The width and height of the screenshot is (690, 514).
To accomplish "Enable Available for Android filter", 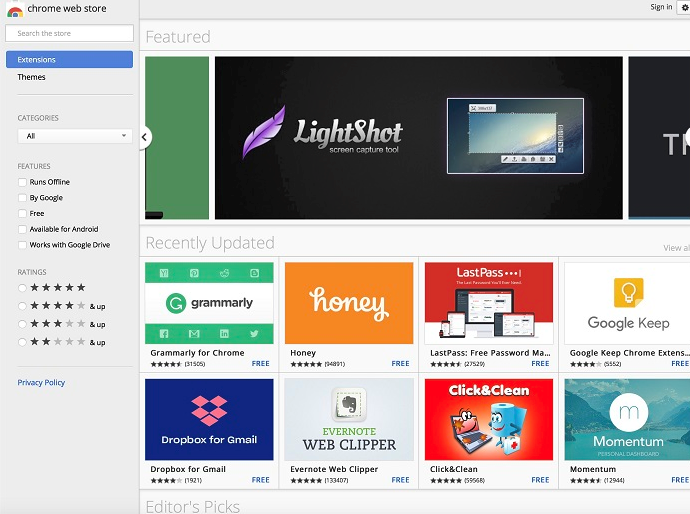I will (x=22, y=229).
